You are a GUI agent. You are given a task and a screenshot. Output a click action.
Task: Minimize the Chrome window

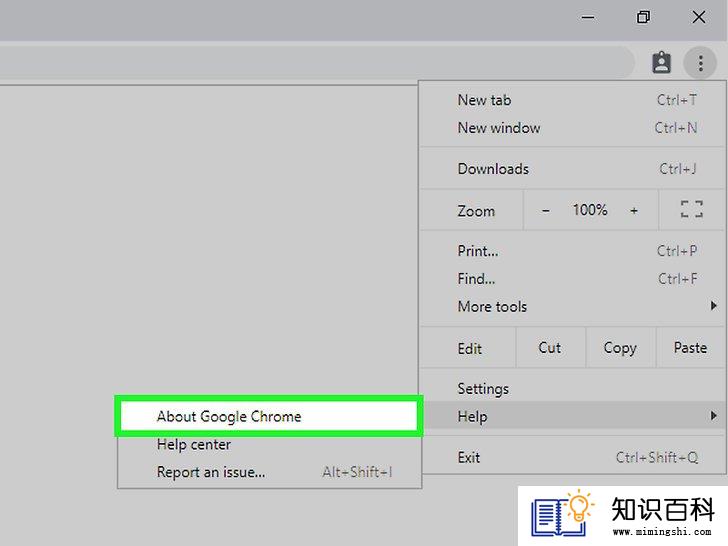[588, 18]
